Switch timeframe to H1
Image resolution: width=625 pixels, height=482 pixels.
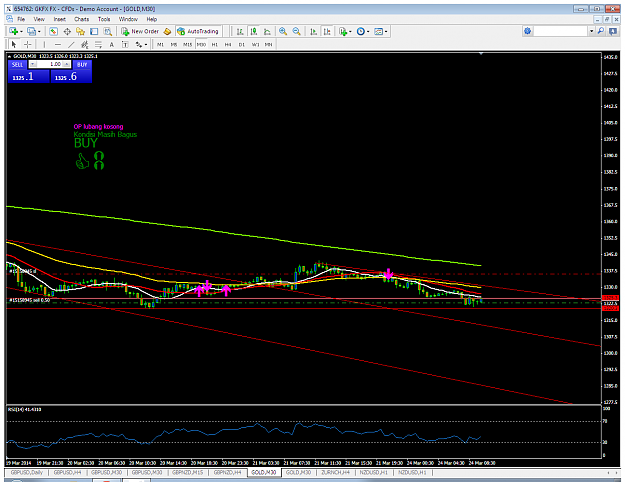pyautogui.click(x=214, y=45)
